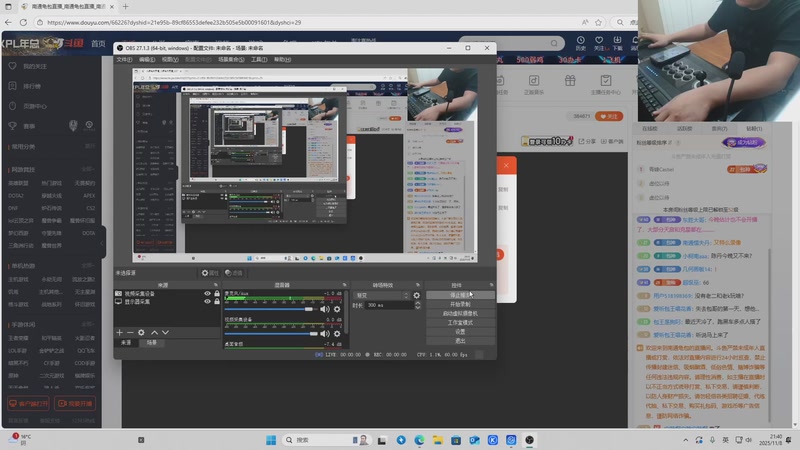Screen dimensions: 800x450
Task: Switch to the 场景 tab below sources
Action: (x=152, y=343)
